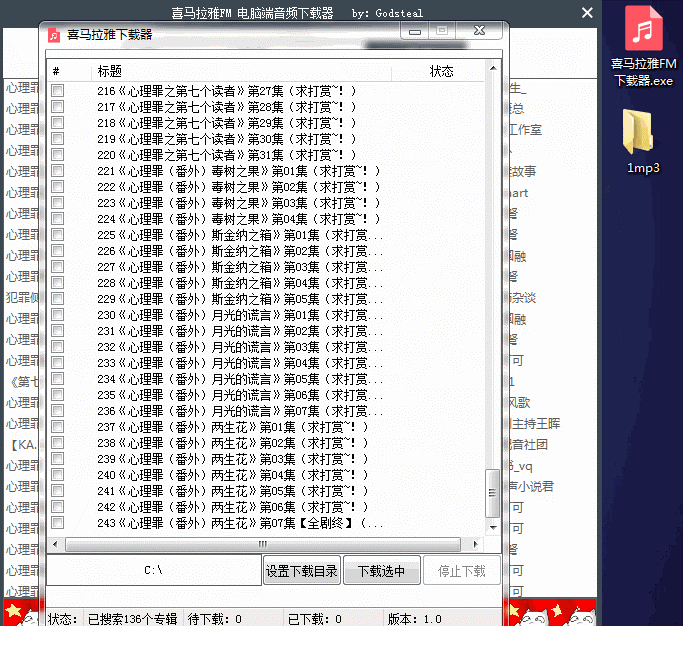This screenshot has height=649, width=683.
Task: Click the horizontal scrollbar thumb
Action: tap(263, 544)
